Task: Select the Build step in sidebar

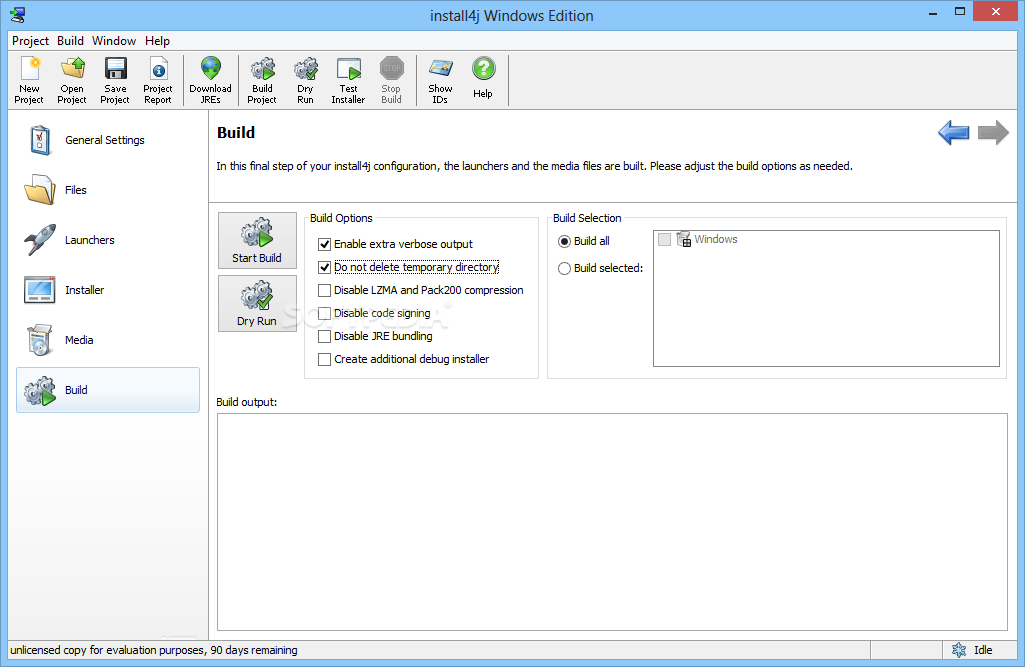Action: click(x=108, y=390)
